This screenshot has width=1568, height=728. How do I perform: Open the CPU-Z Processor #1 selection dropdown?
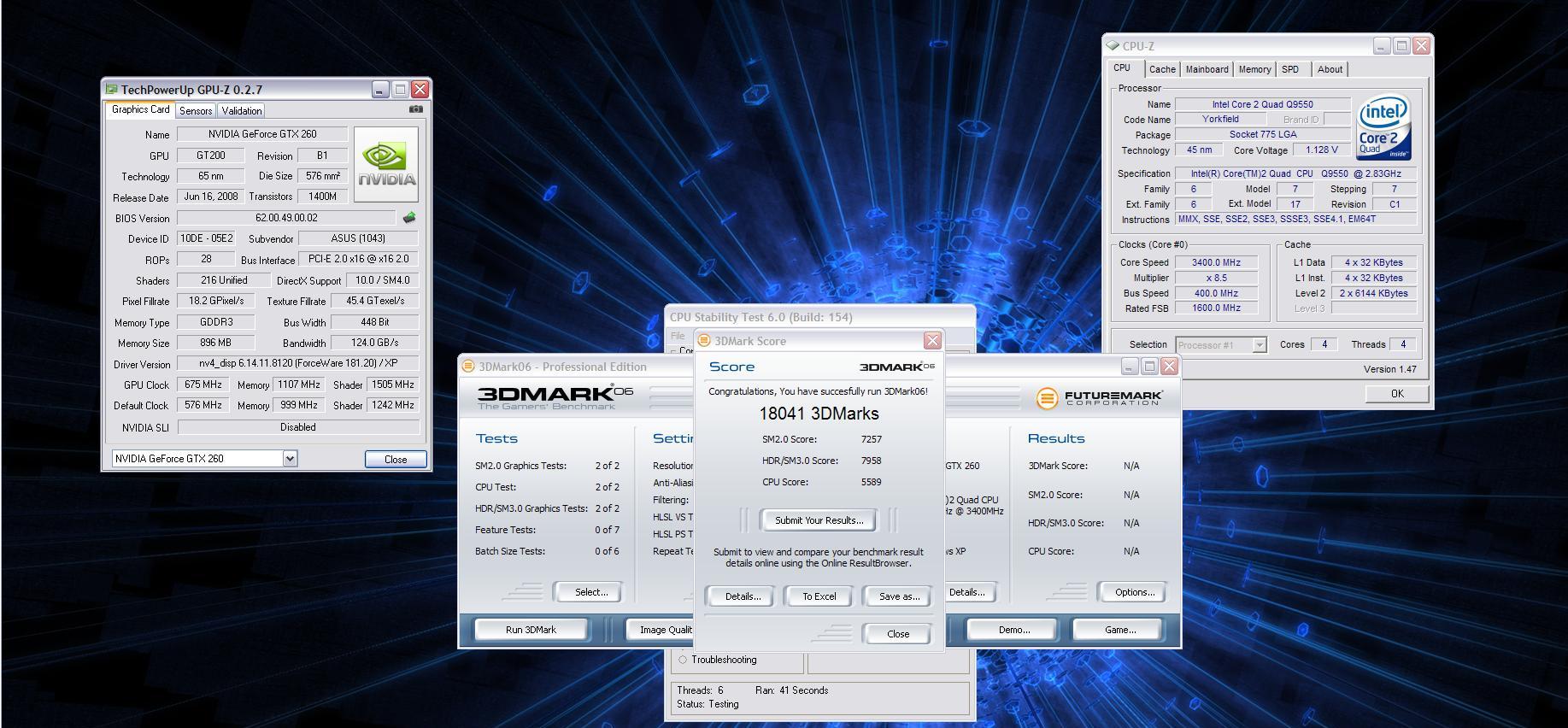click(1259, 345)
